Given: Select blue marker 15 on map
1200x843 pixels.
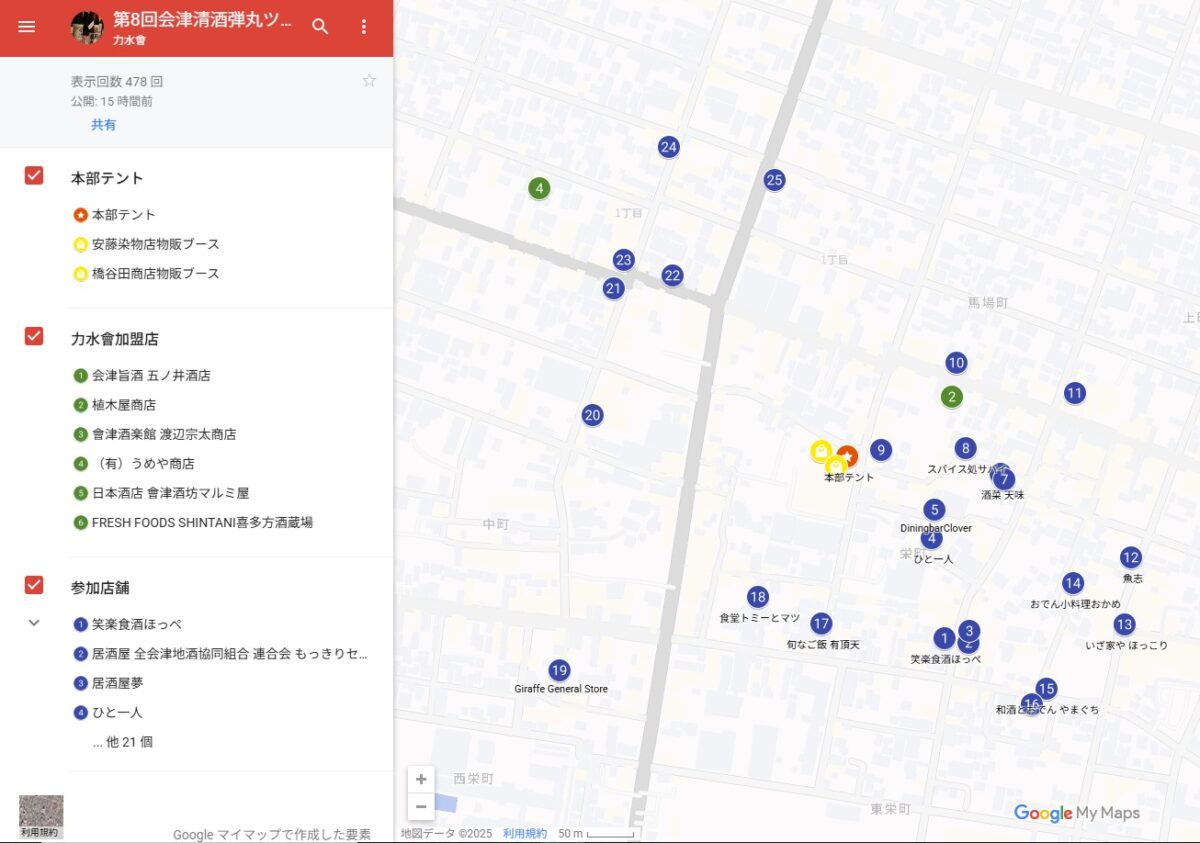Looking at the screenshot, I should point(1047,689).
